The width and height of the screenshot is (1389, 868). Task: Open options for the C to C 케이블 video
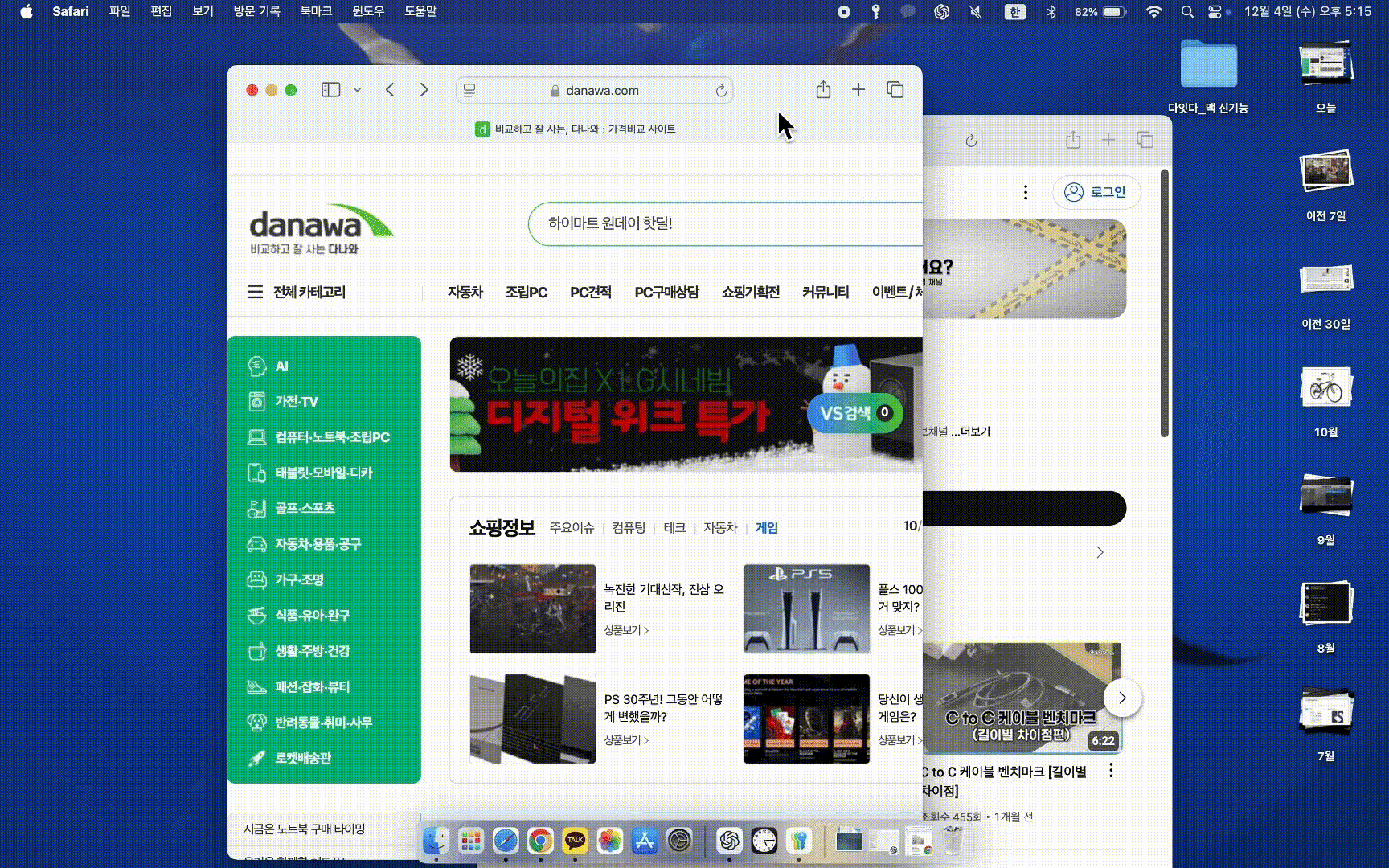pos(1111,771)
